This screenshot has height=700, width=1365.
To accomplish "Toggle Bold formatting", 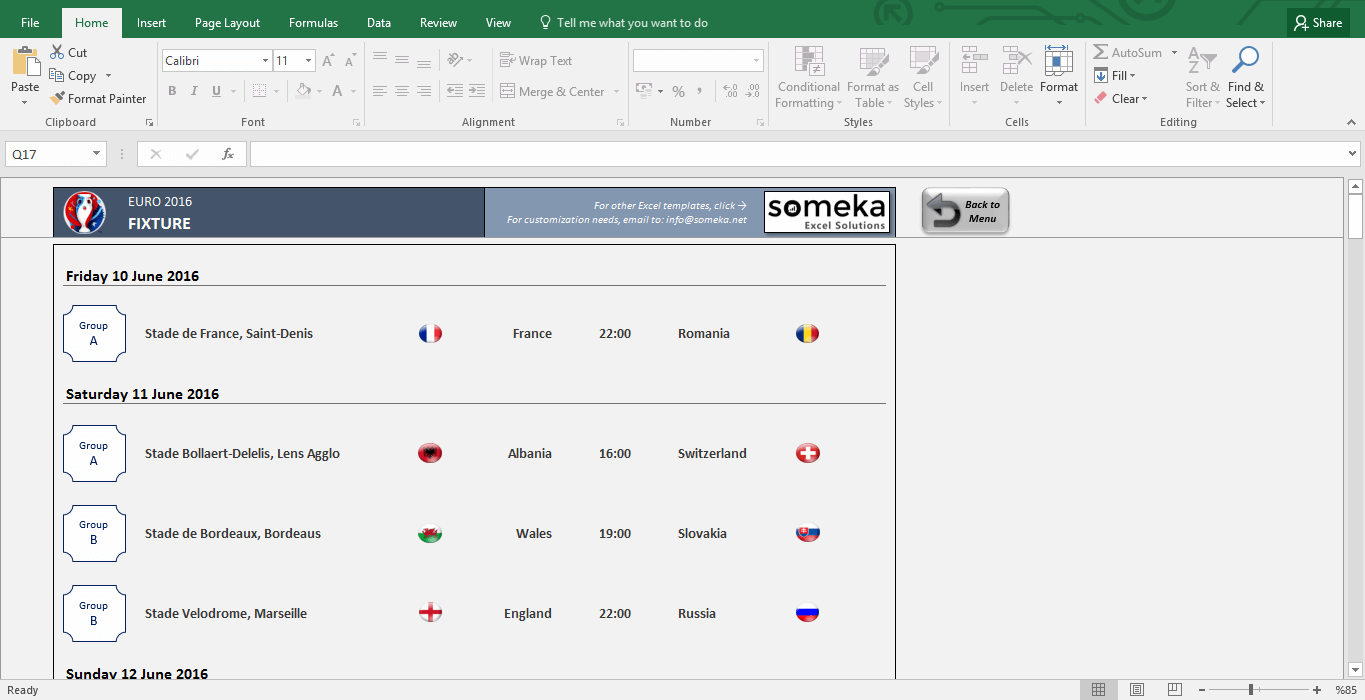I will coord(172,91).
